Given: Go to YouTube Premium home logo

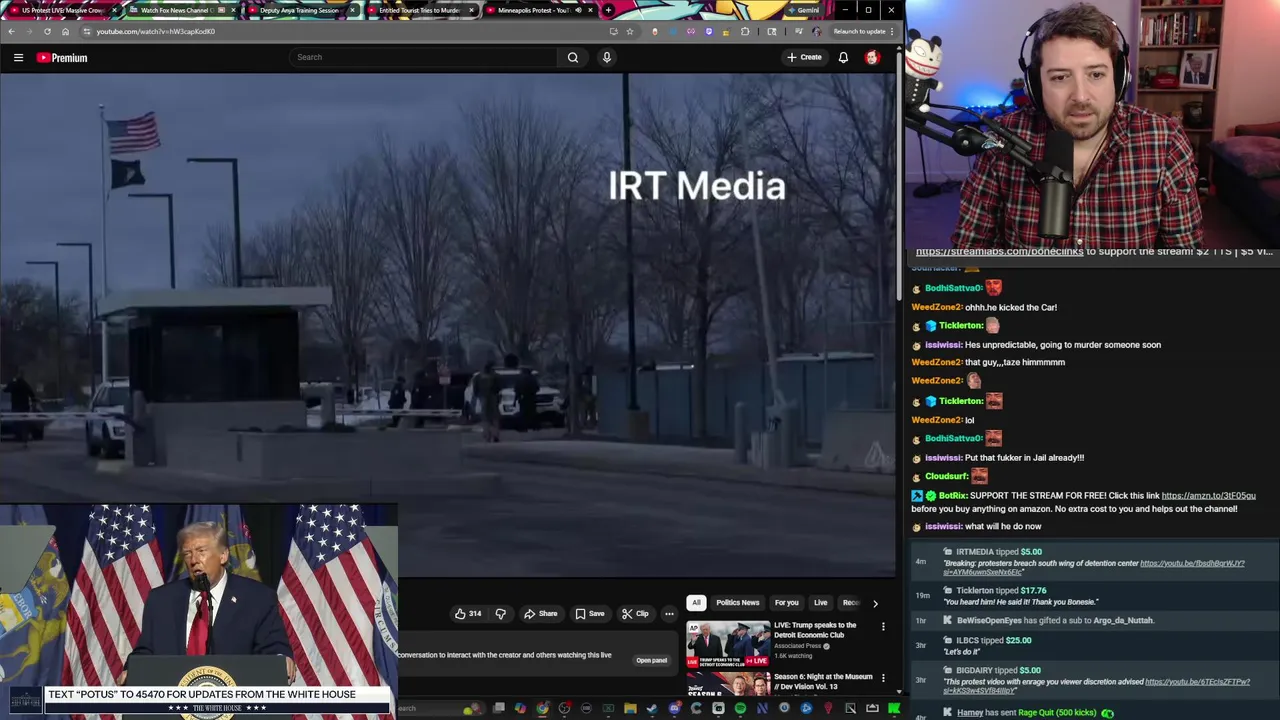Looking at the screenshot, I should coord(62,57).
